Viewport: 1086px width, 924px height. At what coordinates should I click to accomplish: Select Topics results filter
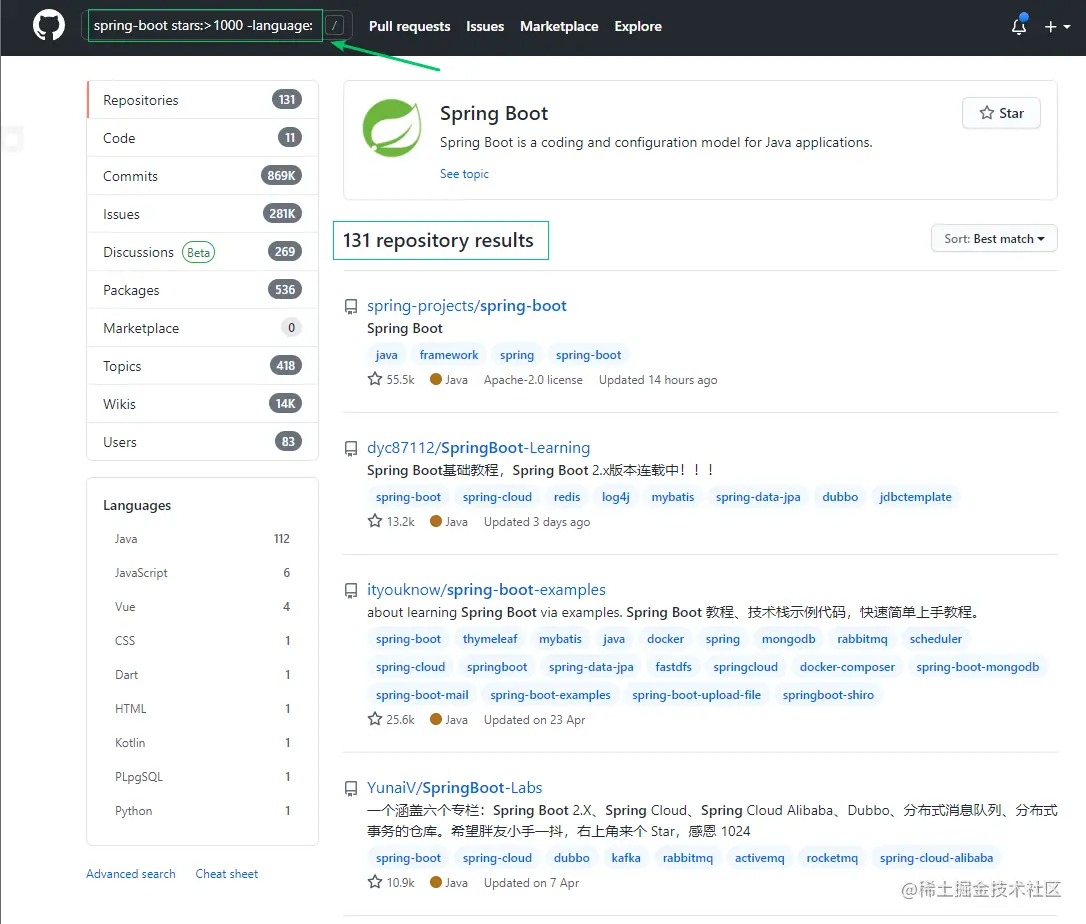[x=202, y=366]
